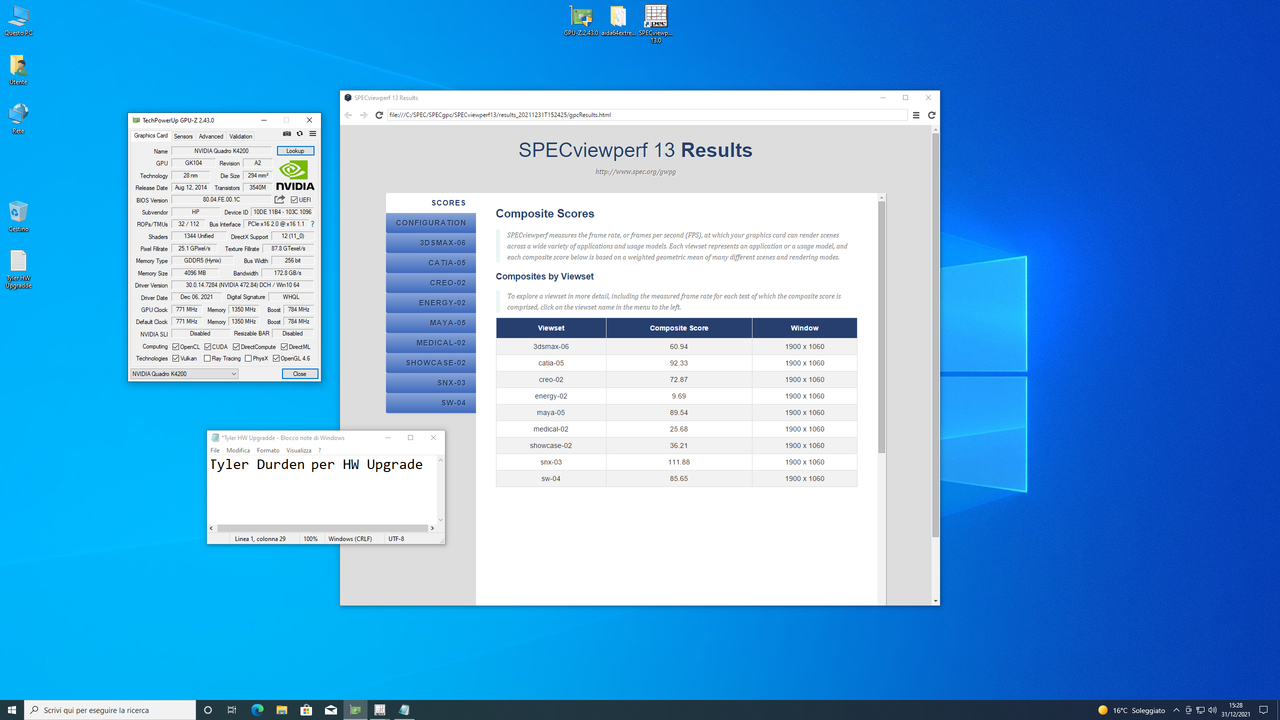The image size is (1280, 720).
Task: Open the notification center icon
Action: click(x=1265, y=710)
